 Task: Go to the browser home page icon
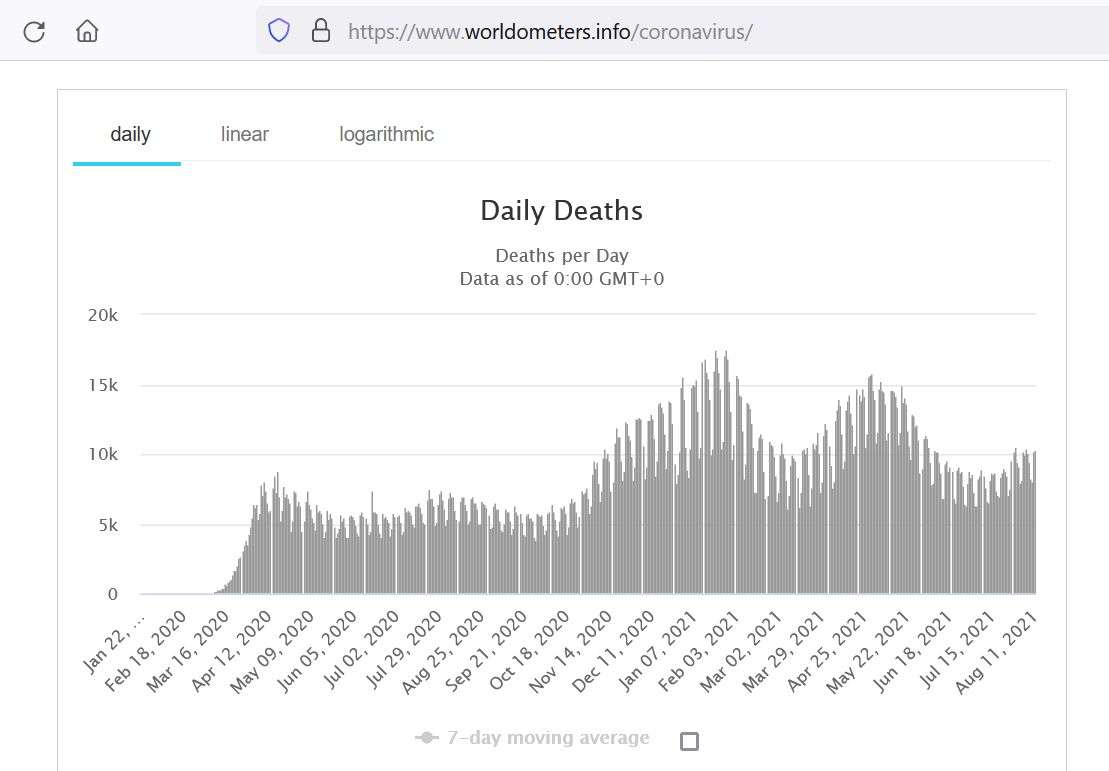[x=87, y=31]
